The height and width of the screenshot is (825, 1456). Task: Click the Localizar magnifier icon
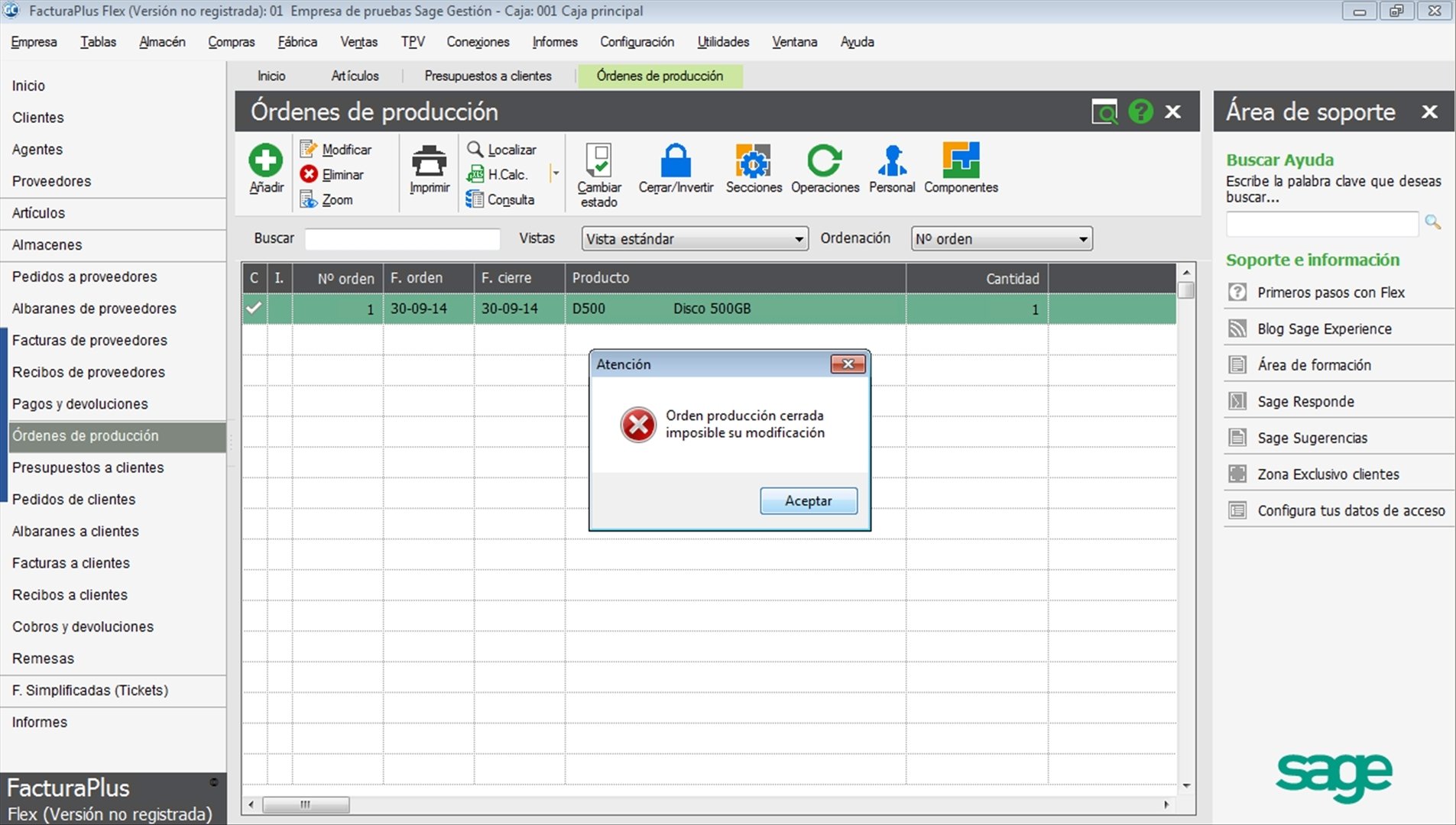click(475, 149)
